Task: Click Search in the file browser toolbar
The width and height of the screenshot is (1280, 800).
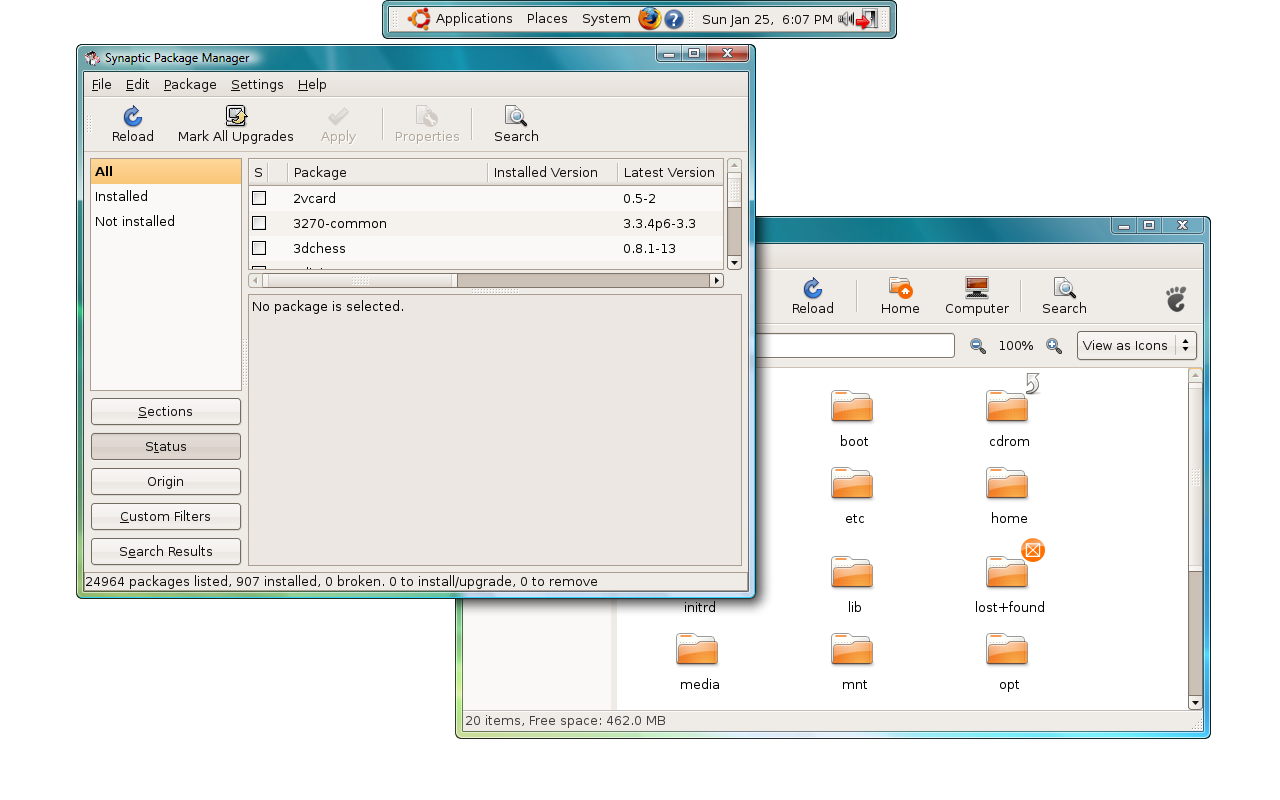Action: click(1064, 297)
